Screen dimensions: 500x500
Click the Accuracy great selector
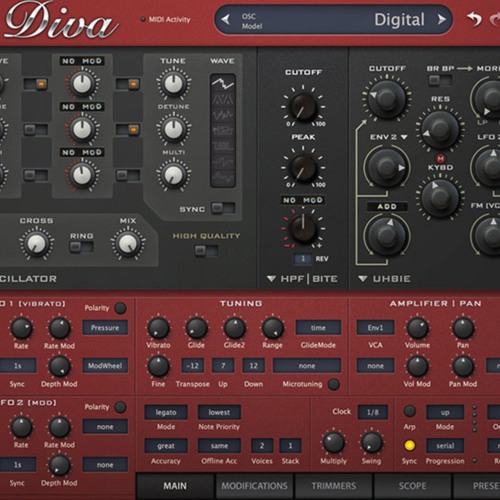[x=166, y=446]
